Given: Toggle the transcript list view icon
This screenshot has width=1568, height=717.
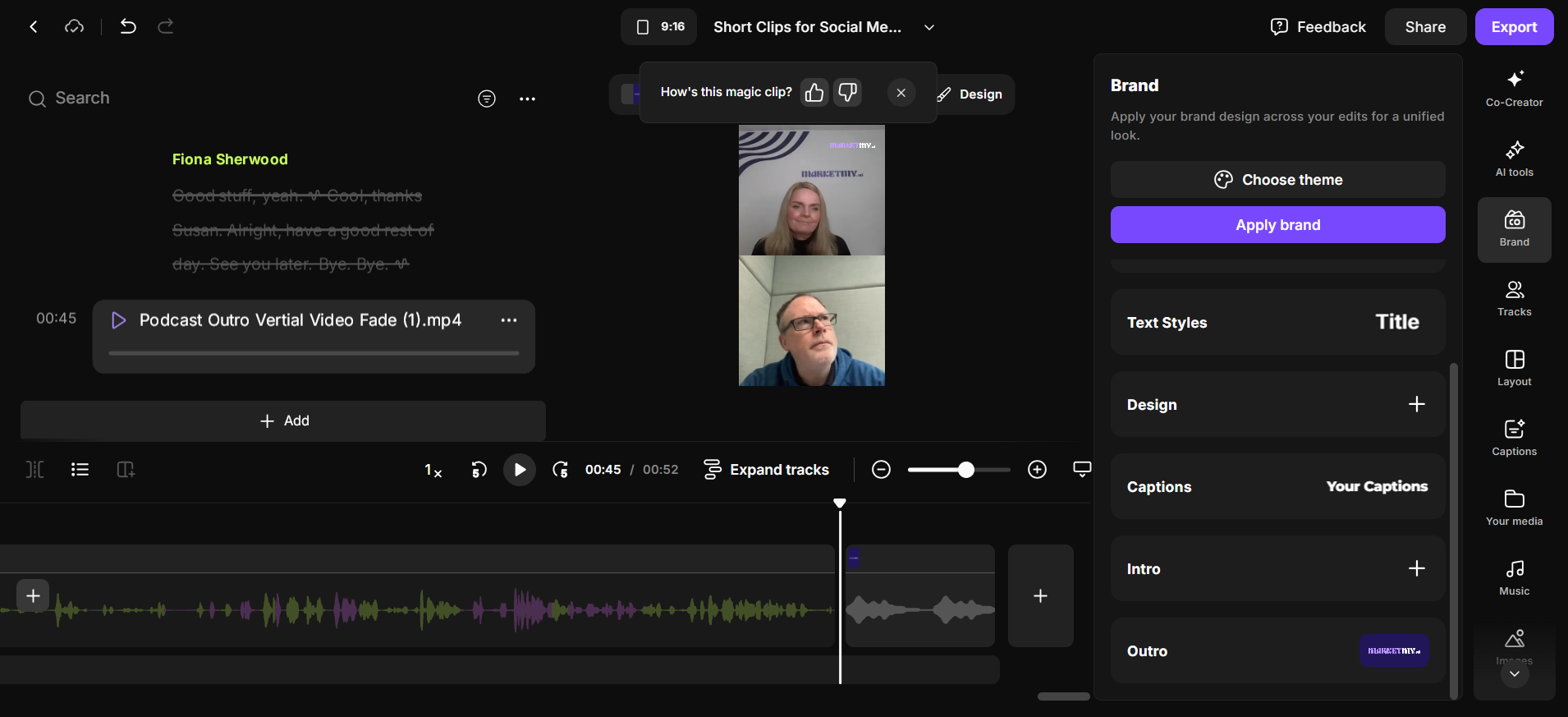Looking at the screenshot, I should [x=80, y=469].
